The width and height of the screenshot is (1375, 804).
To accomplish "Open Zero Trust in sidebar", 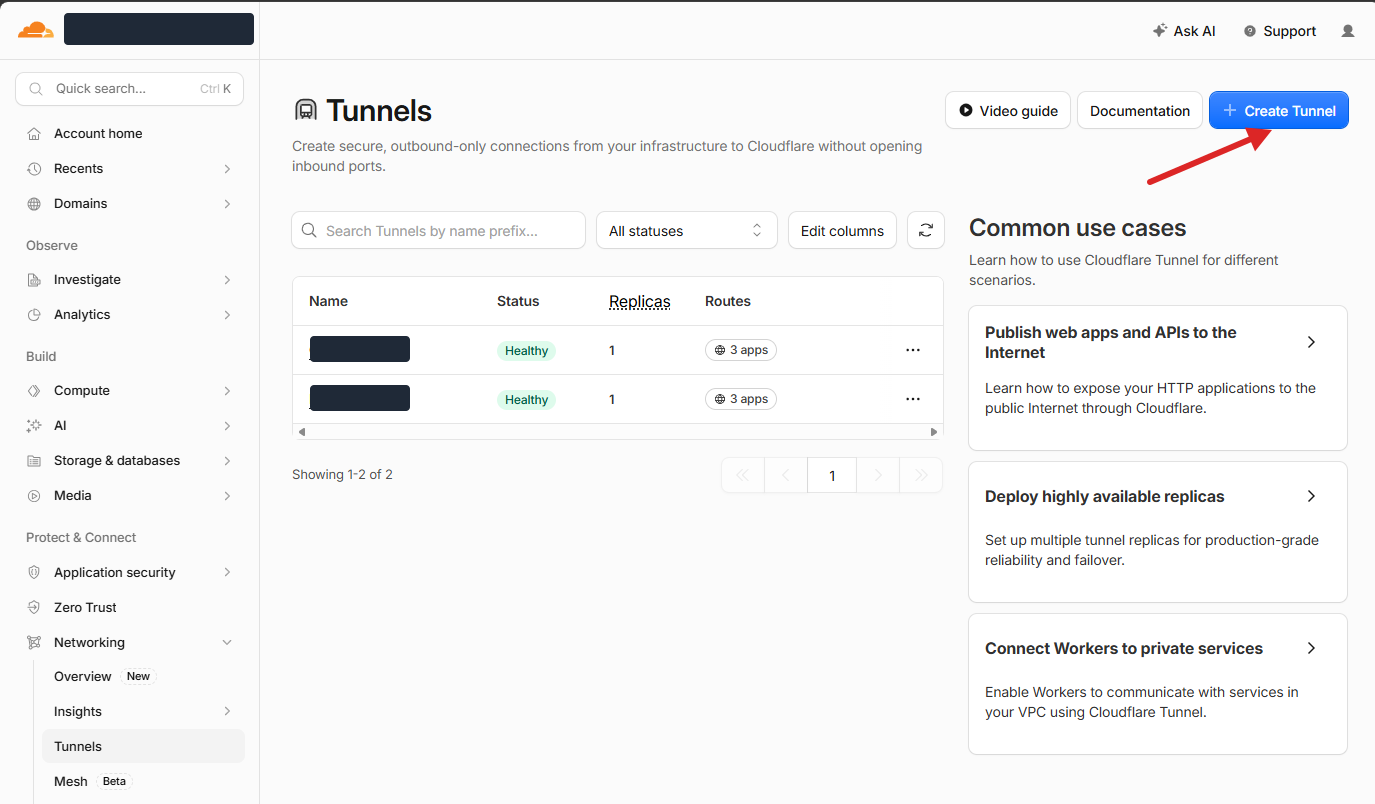I will (85, 608).
